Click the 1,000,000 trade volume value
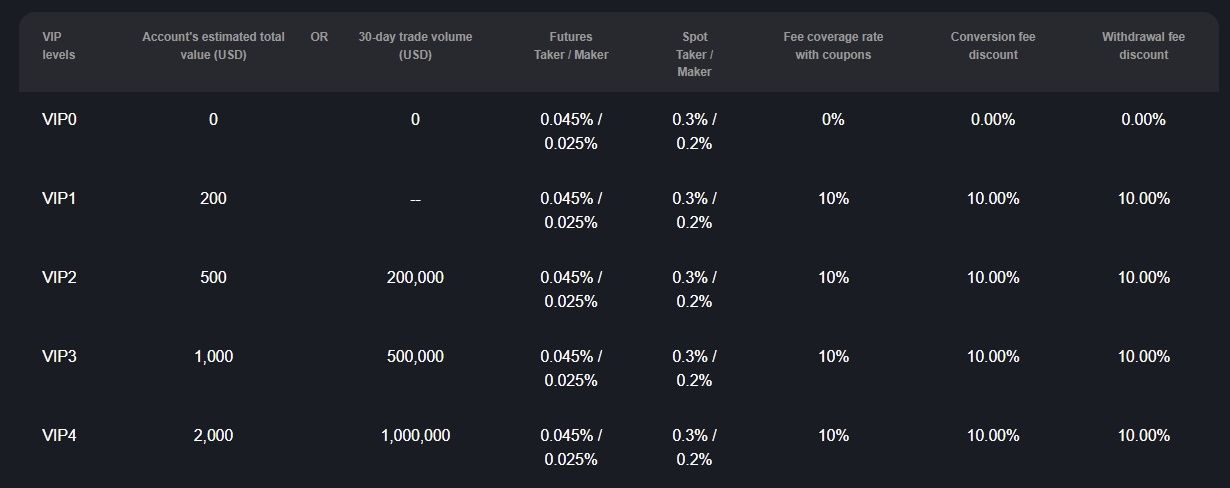The height and width of the screenshot is (488, 1230). (x=415, y=435)
